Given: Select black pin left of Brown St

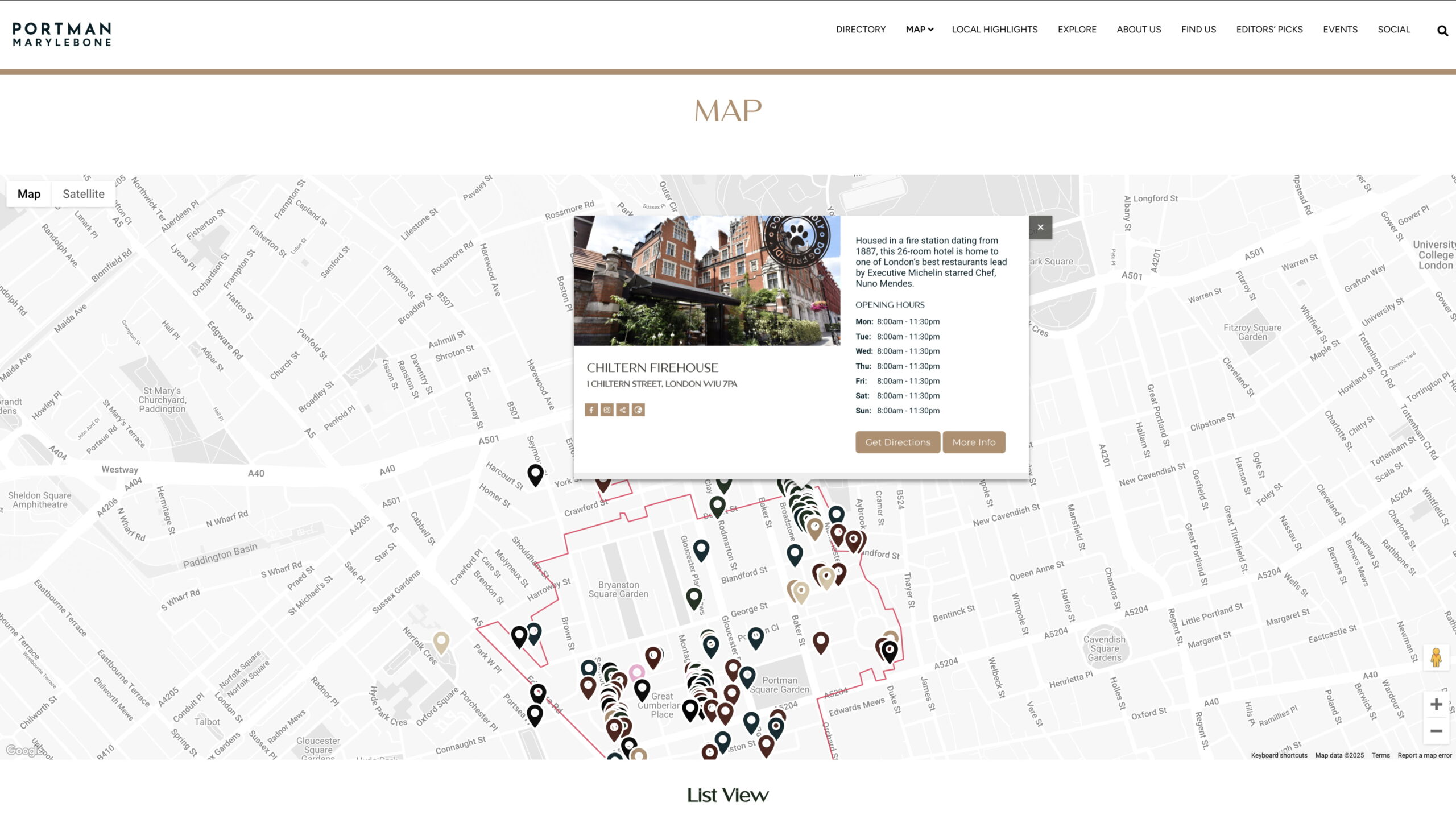Looking at the screenshot, I should (519, 636).
